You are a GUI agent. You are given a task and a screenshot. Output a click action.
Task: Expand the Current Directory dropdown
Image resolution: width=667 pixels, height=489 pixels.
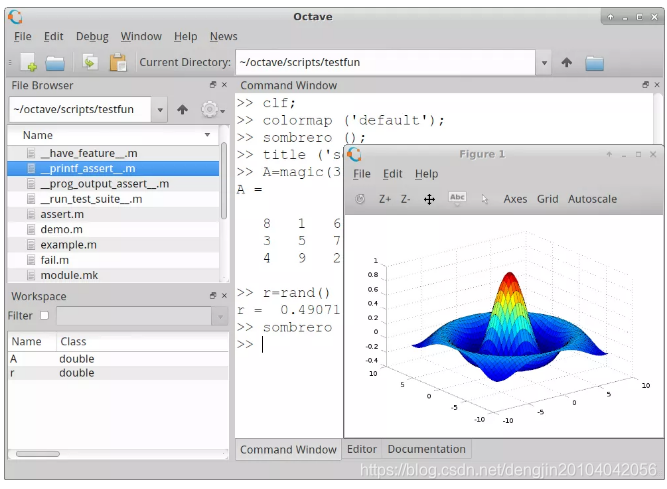[x=544, y=63]
